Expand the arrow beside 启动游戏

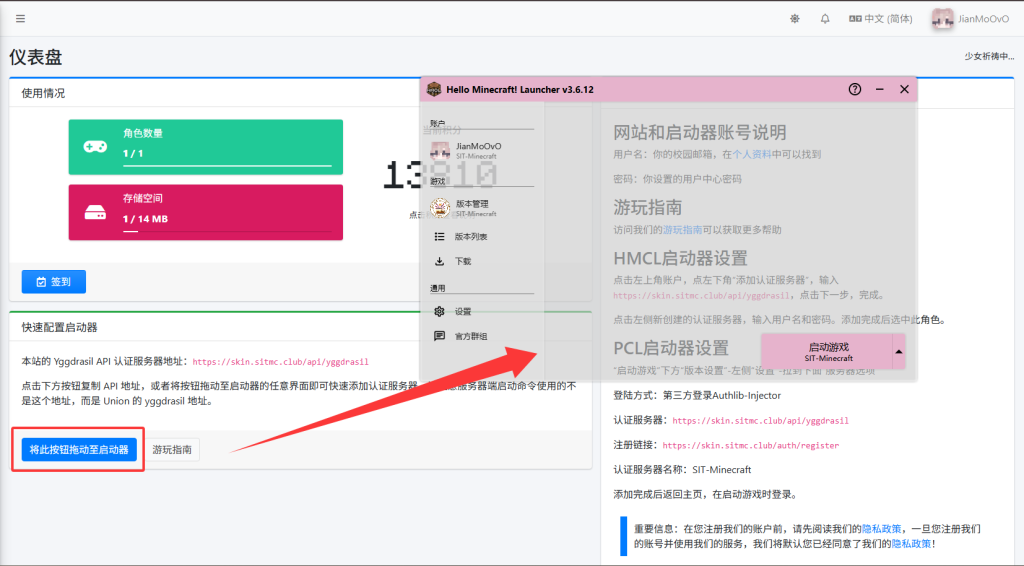click(x=899, y=352)
